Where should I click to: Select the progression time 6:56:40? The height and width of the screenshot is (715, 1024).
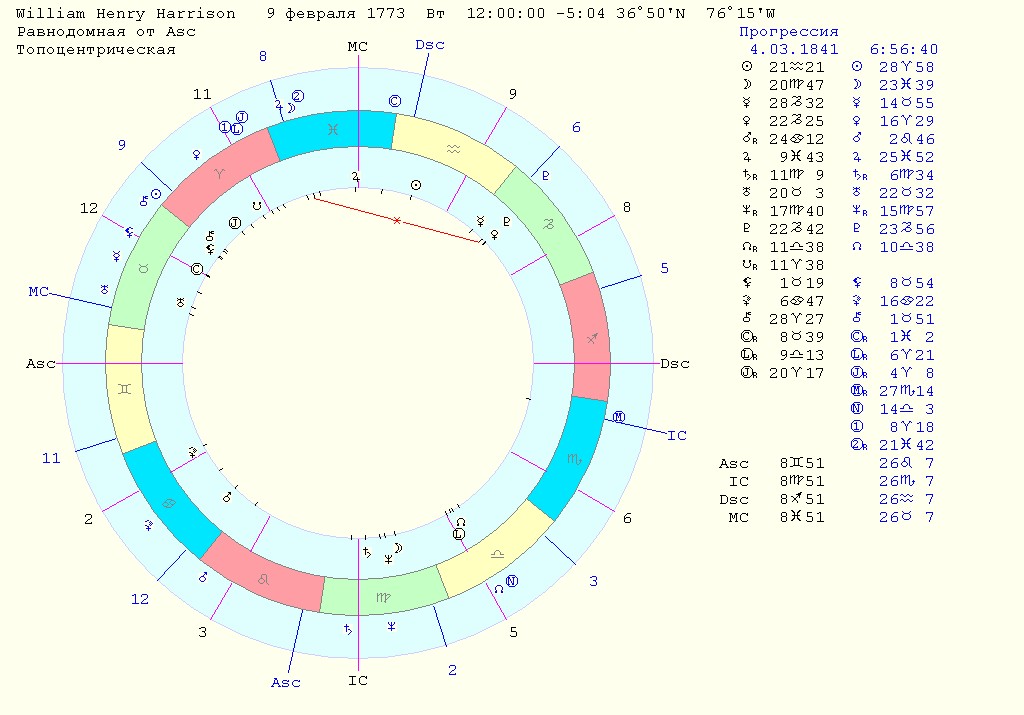point(904,50)
